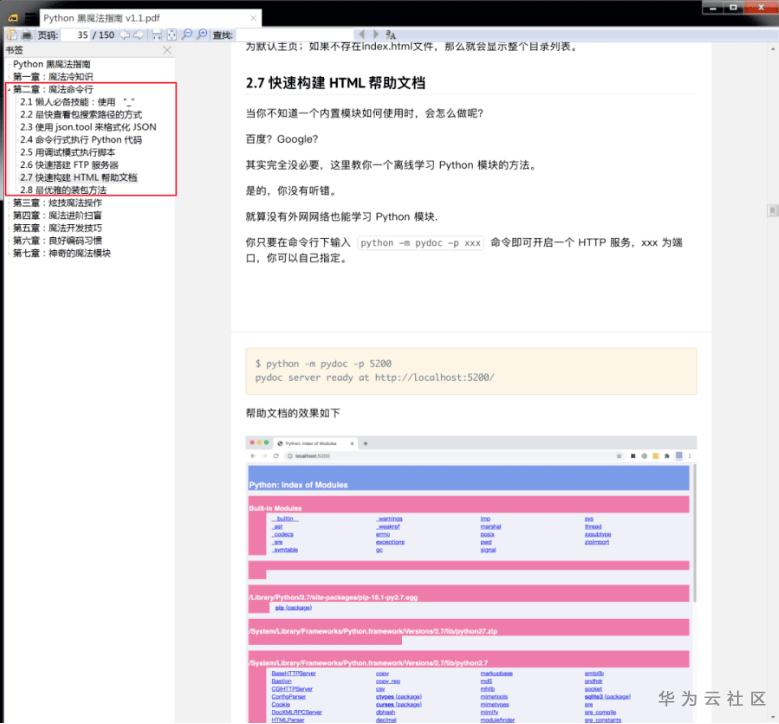Screen dimensions: 779x724
Task: Click the Zoom In magnifier icon
Action: coord(202,34)
